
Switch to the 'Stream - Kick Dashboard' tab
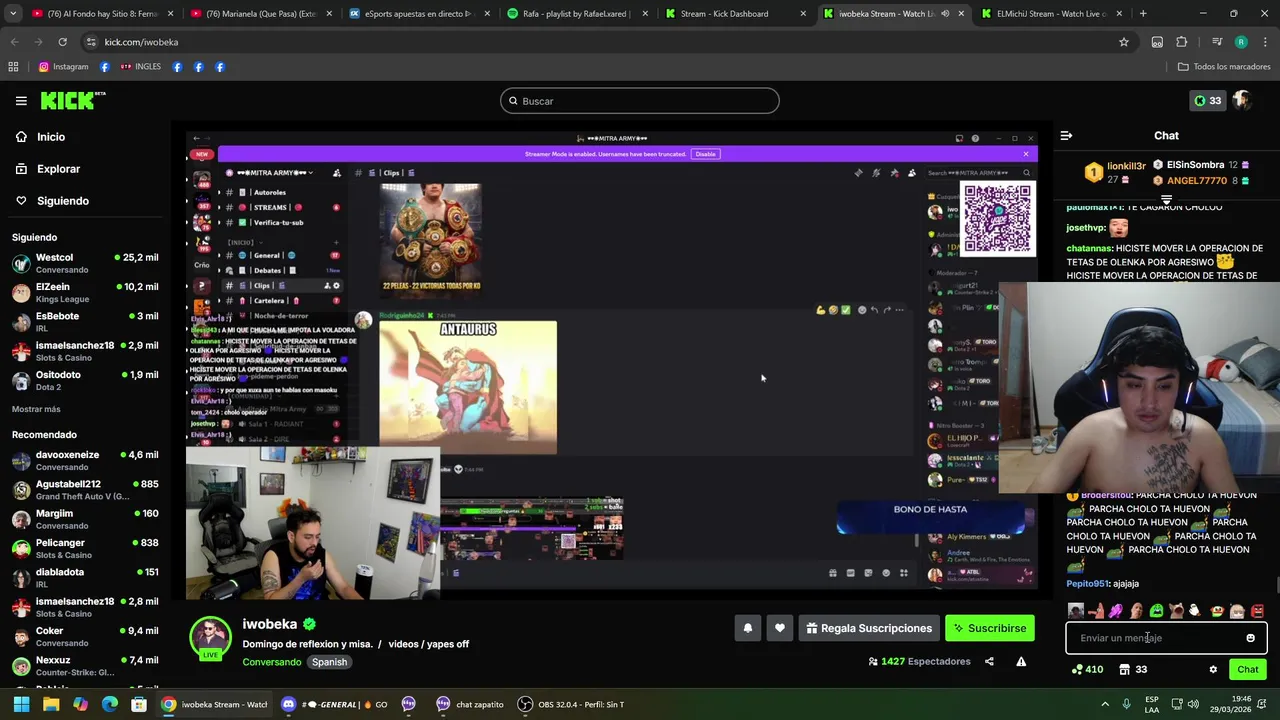coord(735,14)
